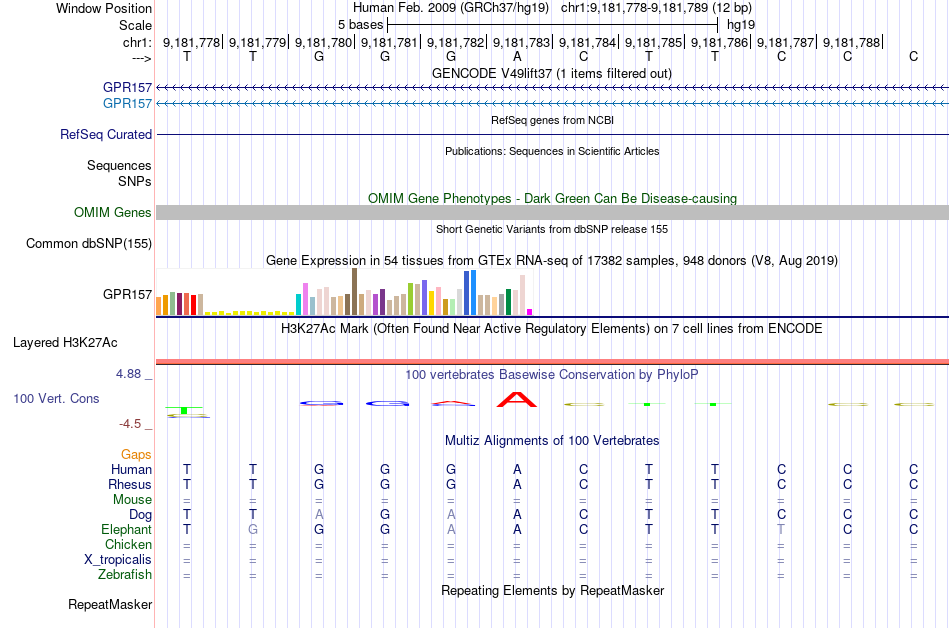Click the gray T in Elephant row

pos(781,529)
